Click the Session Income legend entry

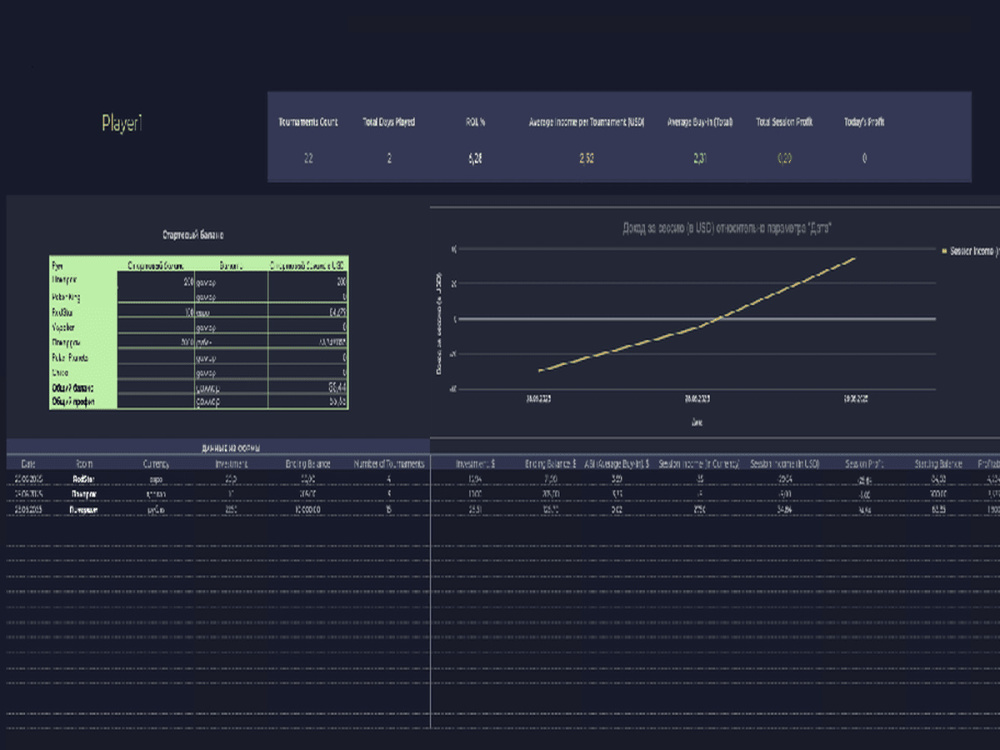tap(969, 251)
